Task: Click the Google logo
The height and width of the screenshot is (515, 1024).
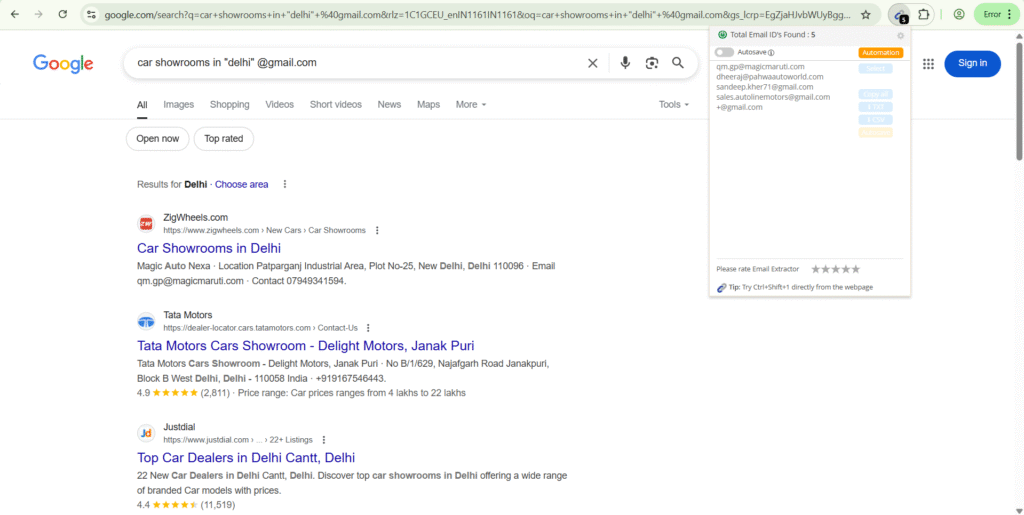Action: (63, 63)
